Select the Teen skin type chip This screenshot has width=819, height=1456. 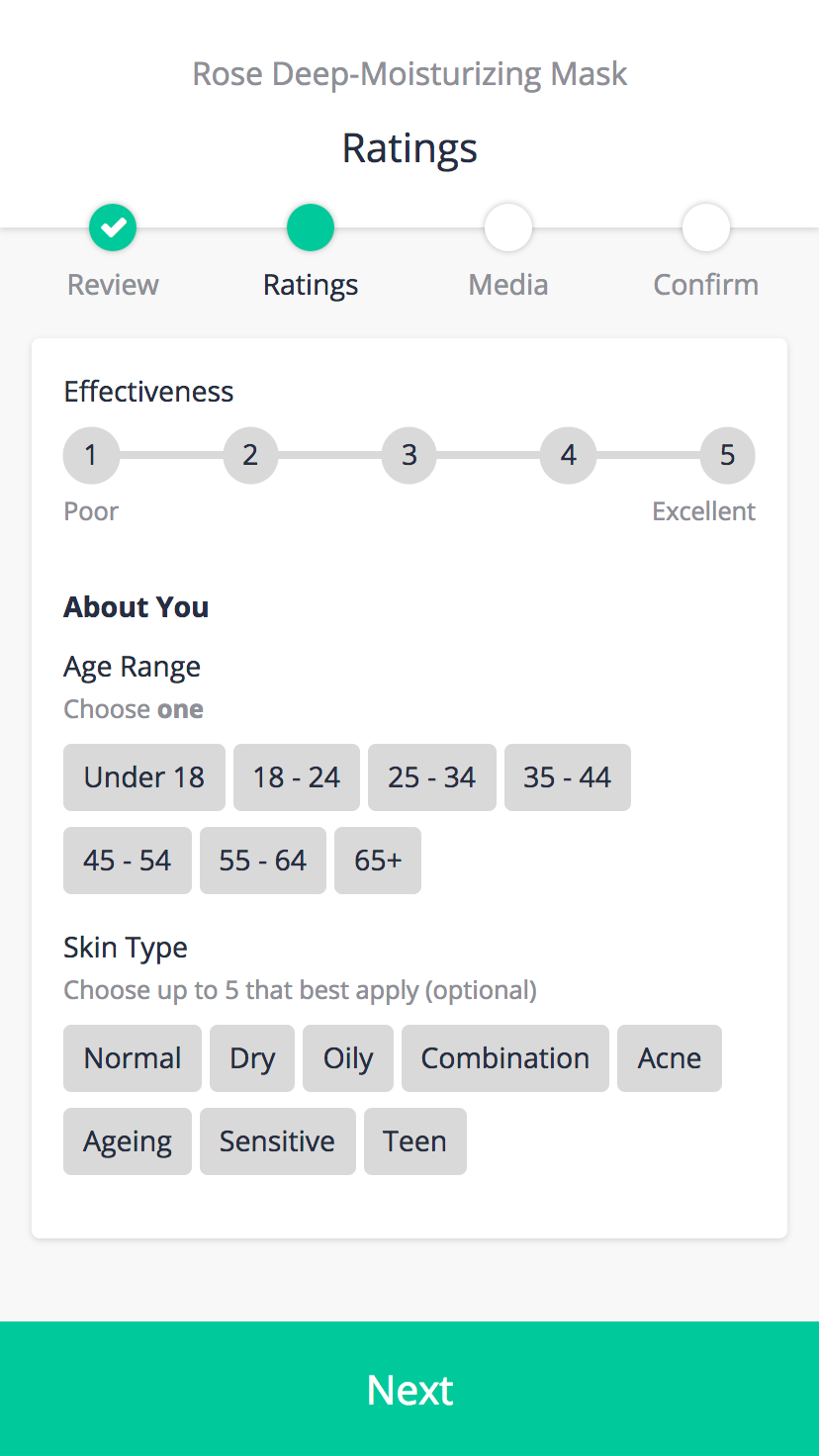point(415,1141)
